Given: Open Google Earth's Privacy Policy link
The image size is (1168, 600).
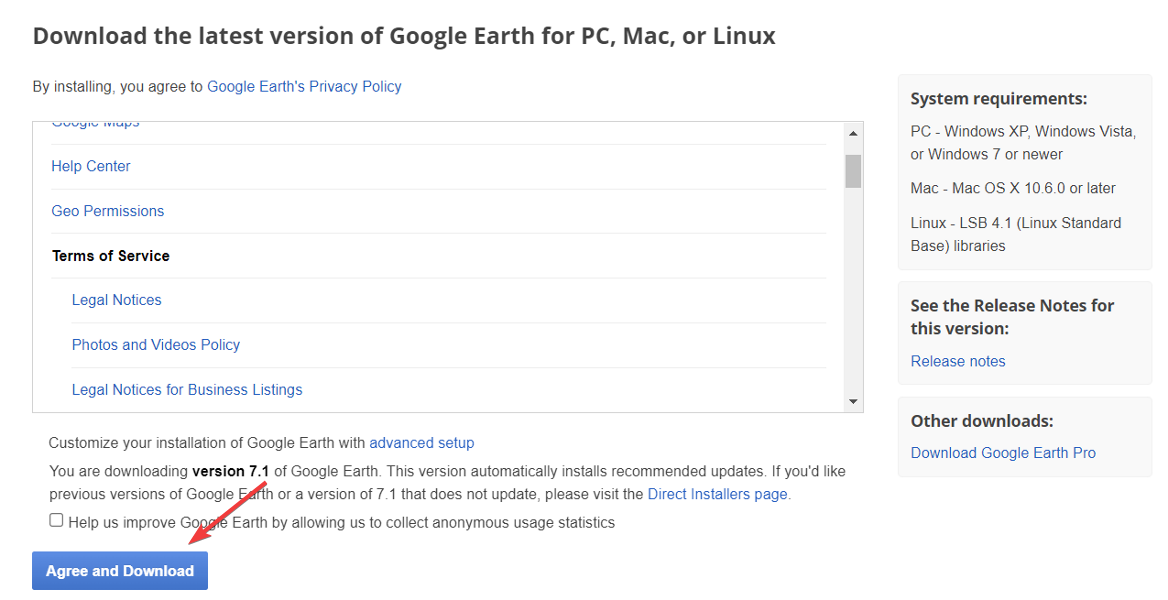Looking at the screenshot, I should click(304, 86).
